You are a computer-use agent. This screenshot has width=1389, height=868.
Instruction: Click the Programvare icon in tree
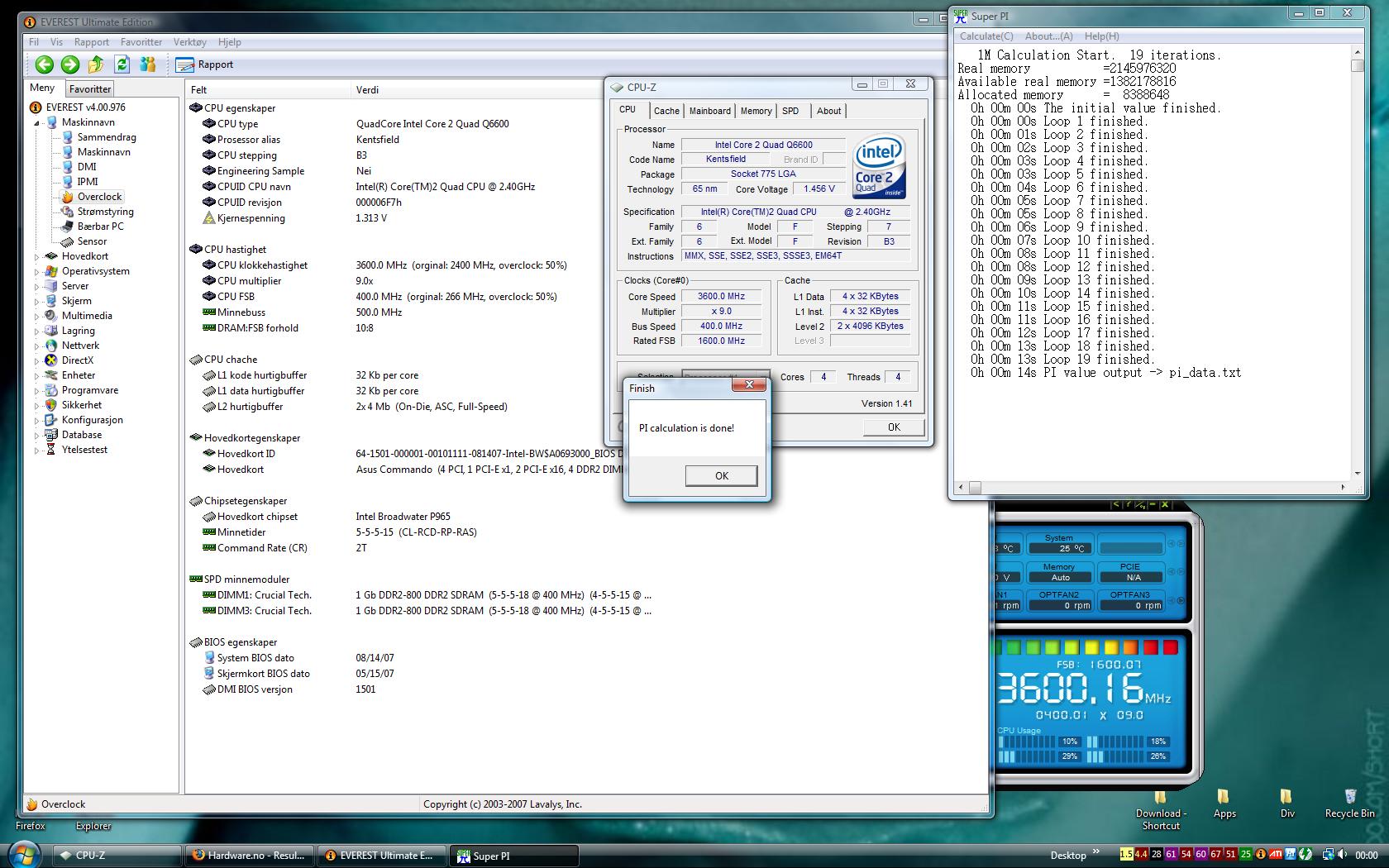[51, 390]
